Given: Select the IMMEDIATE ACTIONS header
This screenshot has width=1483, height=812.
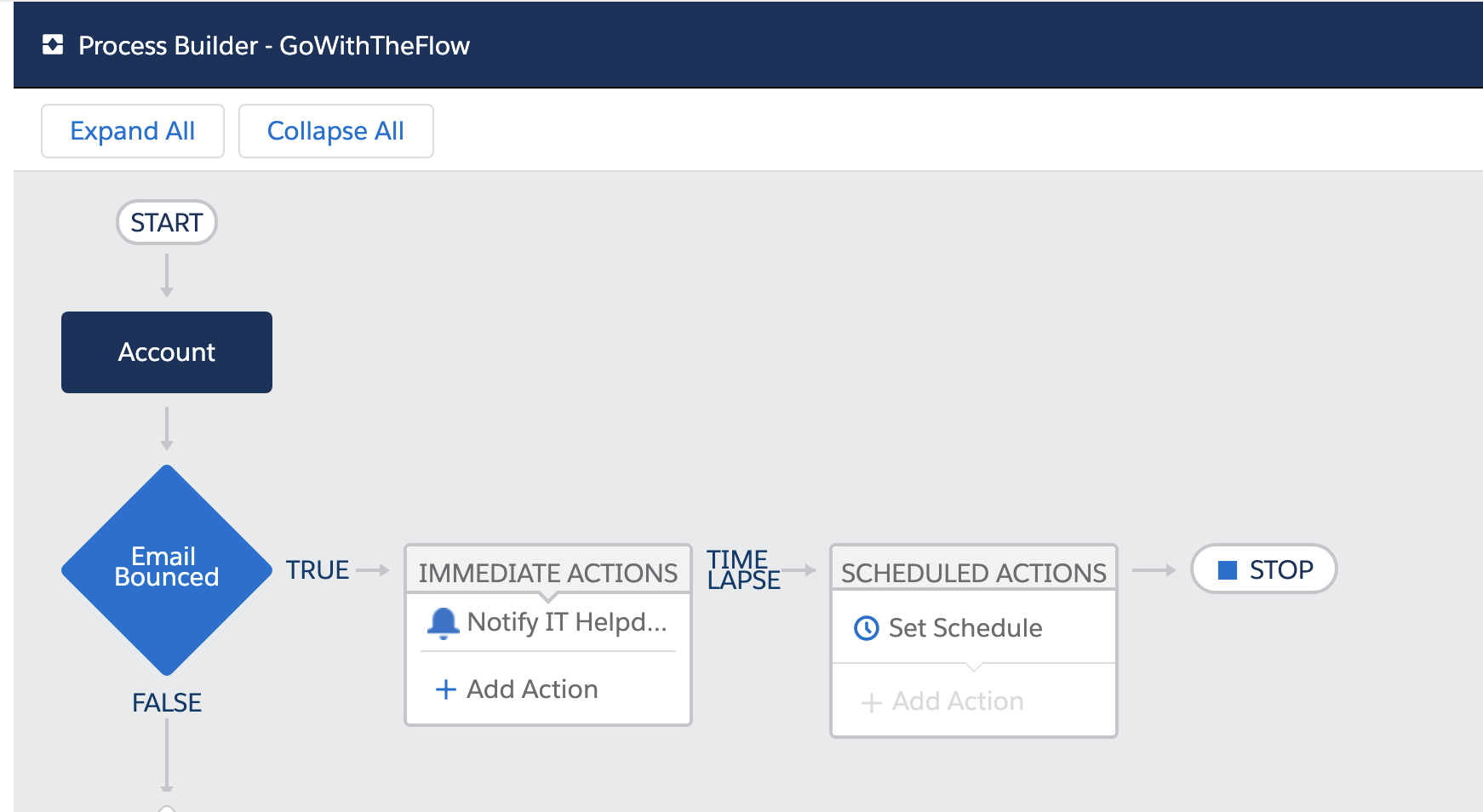Looking at the screenshot, I should coord(548,573).
